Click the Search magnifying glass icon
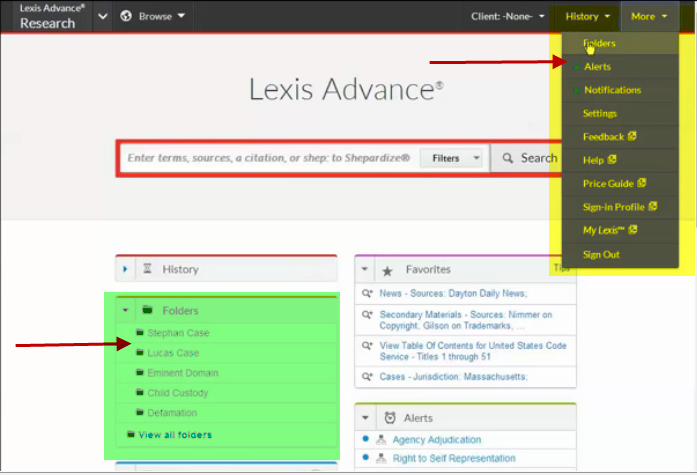The width and height of the screenshot is (697, 475). point(507,158)
